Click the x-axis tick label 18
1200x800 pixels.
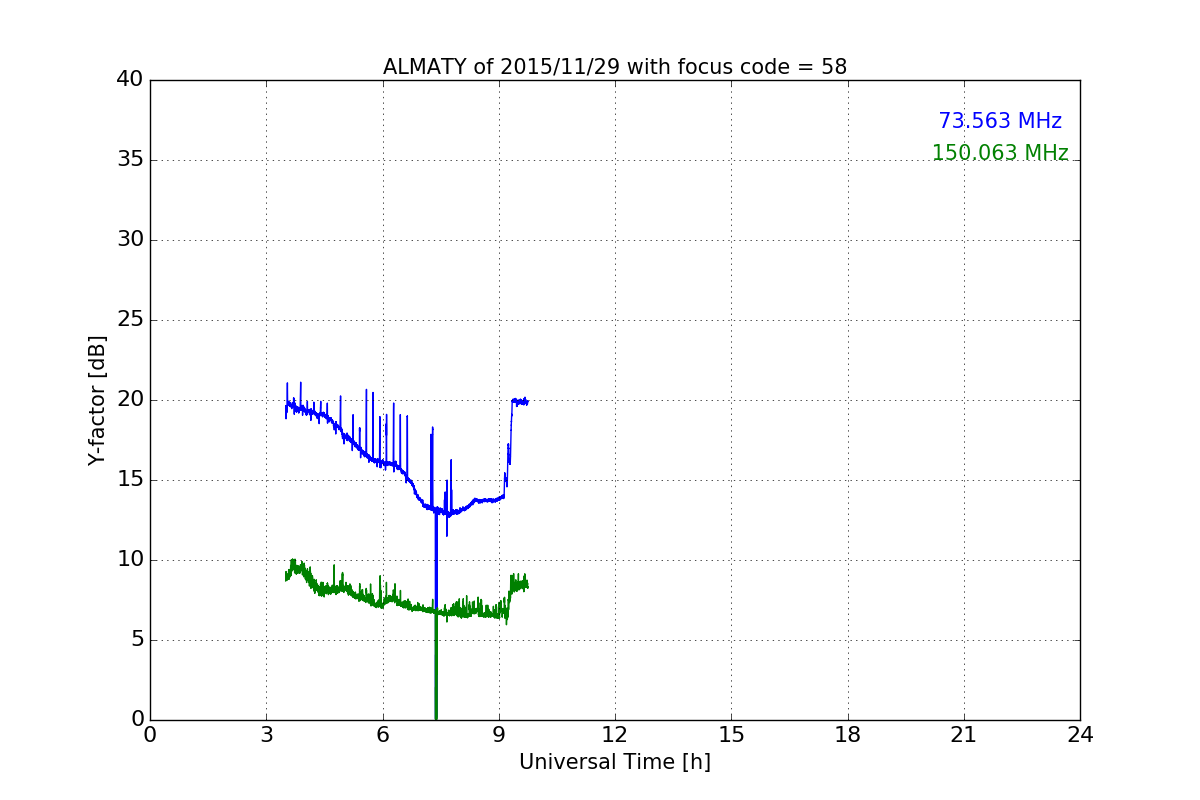click(848, 735)
